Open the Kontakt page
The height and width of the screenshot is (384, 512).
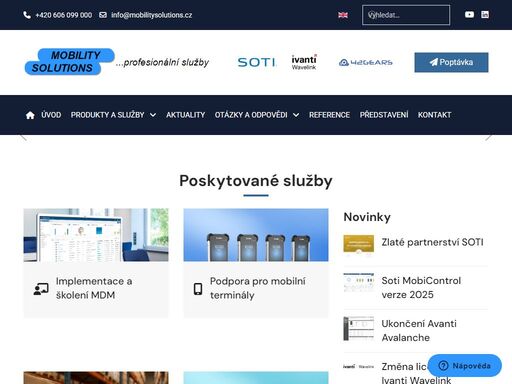(x=435, y=115)
